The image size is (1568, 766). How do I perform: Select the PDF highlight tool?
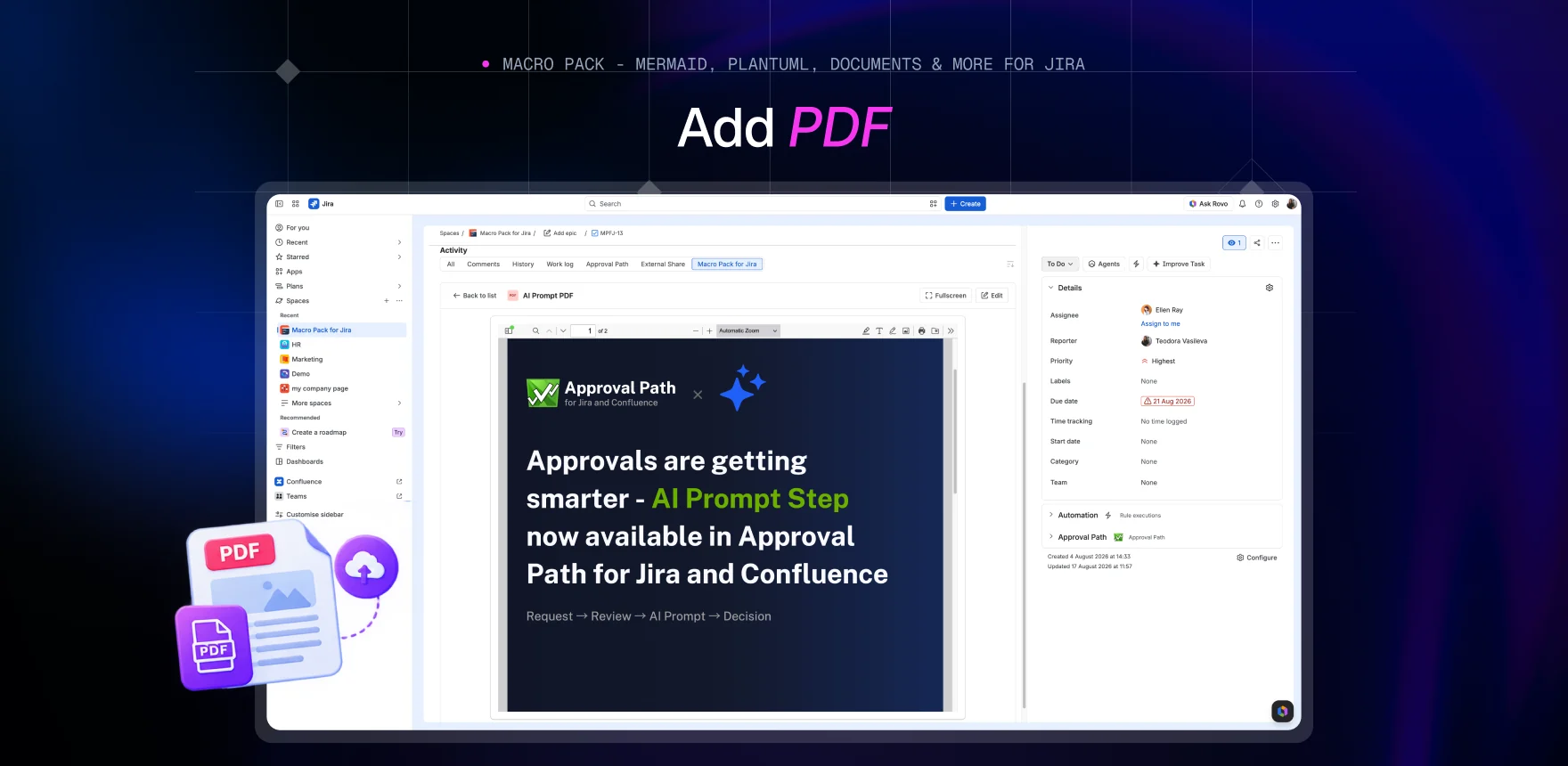pyautogui.click(x=866, y=330)
